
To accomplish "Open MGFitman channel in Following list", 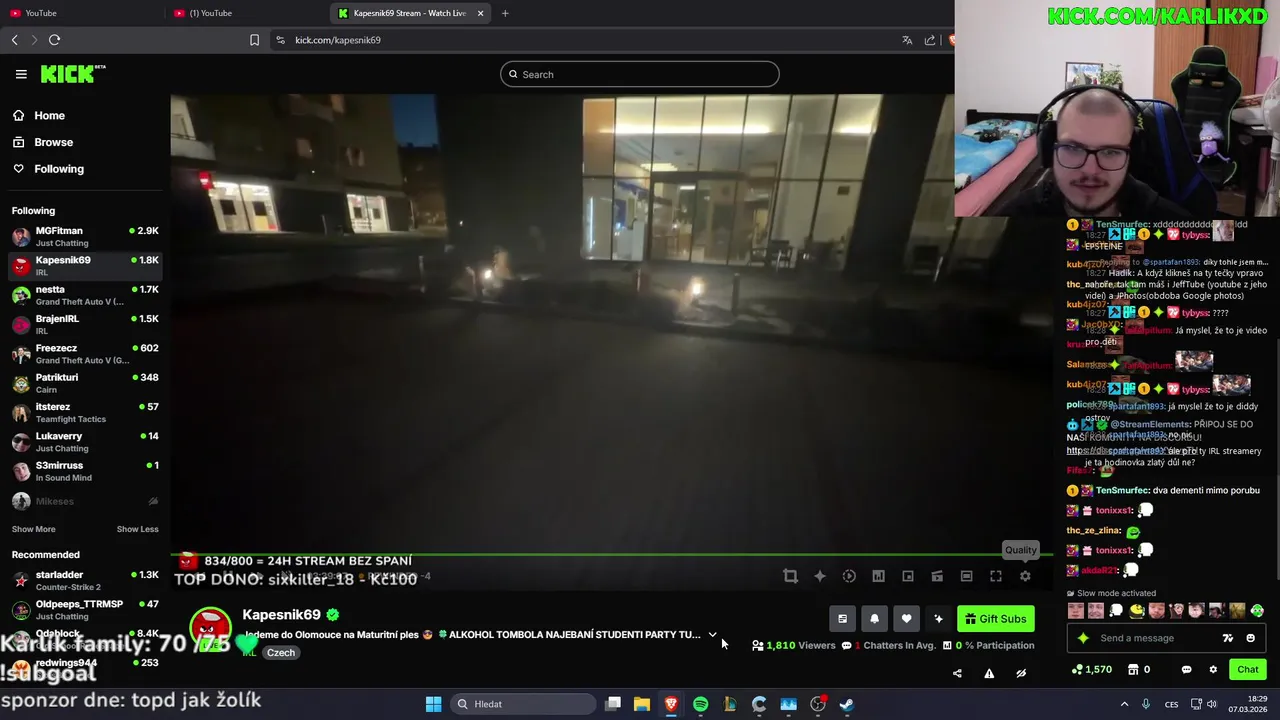I will coord(85,237).
